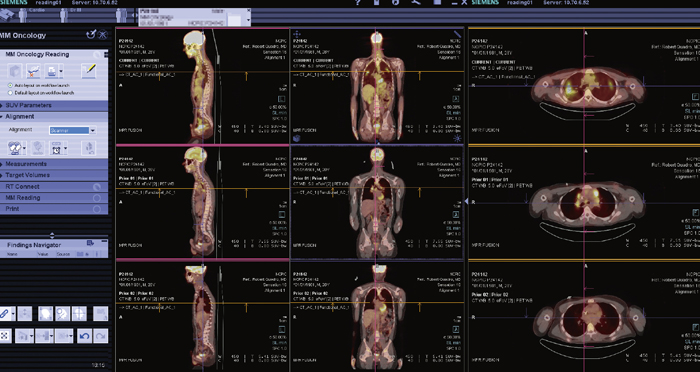Click the sagittal fused PET/CT view, top row
Image resolution: width=700 pixels, height=372 pixels.
click(x=203, y=86)
